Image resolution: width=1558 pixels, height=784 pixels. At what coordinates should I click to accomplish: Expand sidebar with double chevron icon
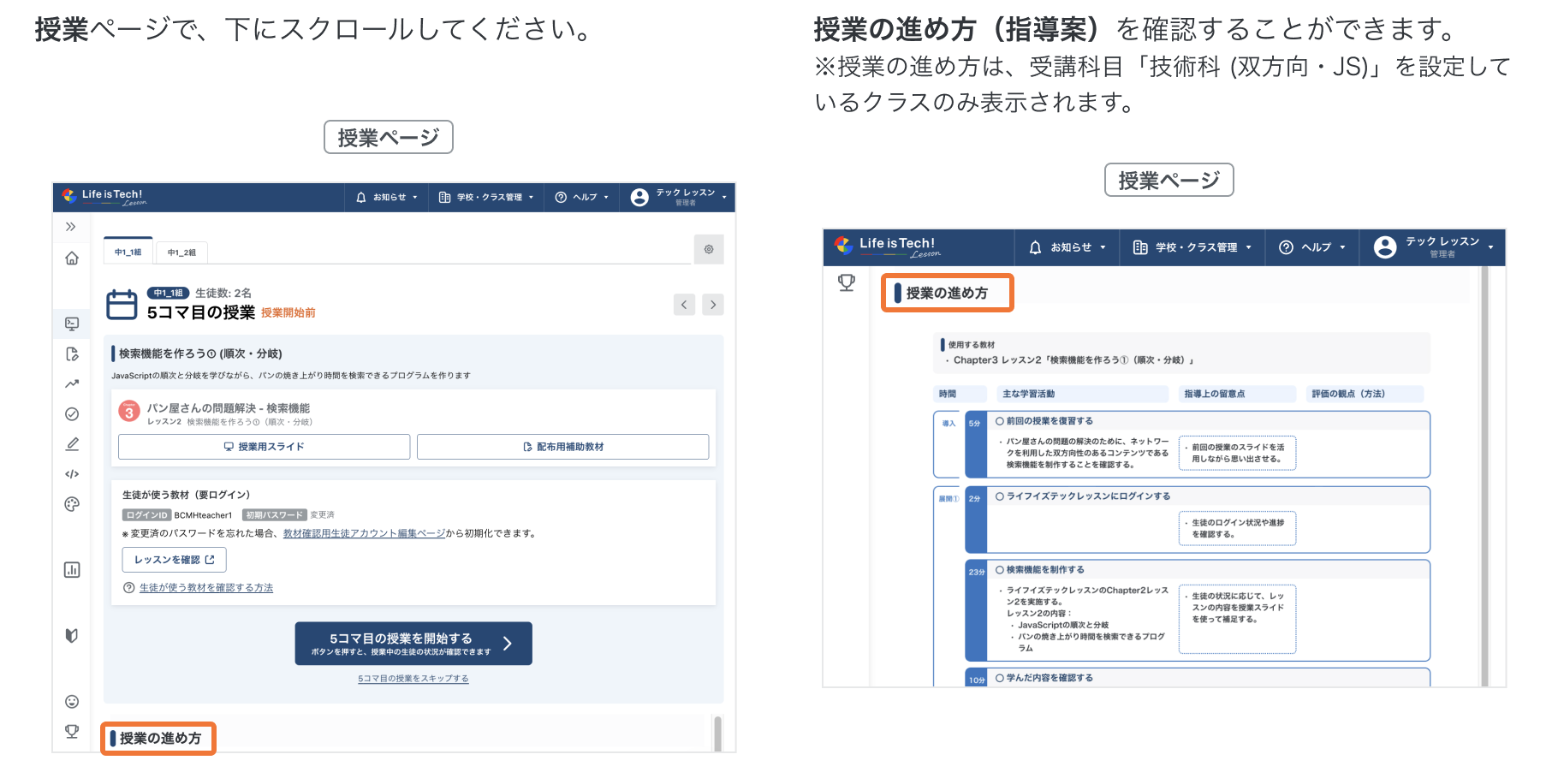pos(71,227)
